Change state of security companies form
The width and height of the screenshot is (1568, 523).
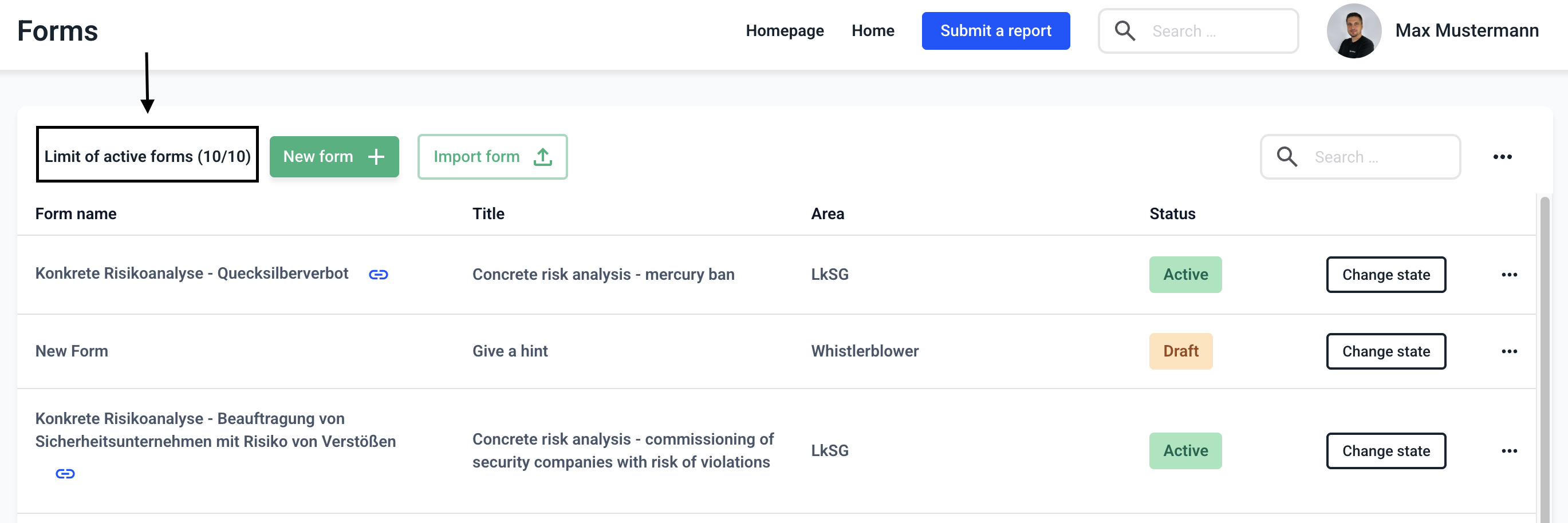(x=1385, y=451)
